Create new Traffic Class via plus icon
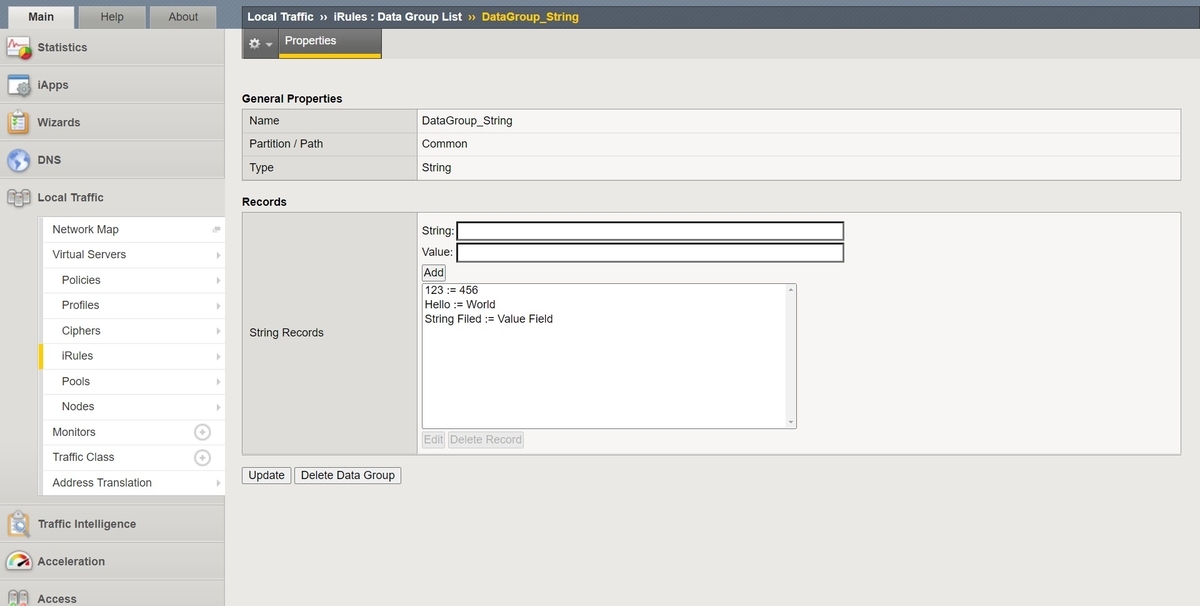Viewport: 1200px width, 606px height. pyautogui.click(x=202, y=457)
